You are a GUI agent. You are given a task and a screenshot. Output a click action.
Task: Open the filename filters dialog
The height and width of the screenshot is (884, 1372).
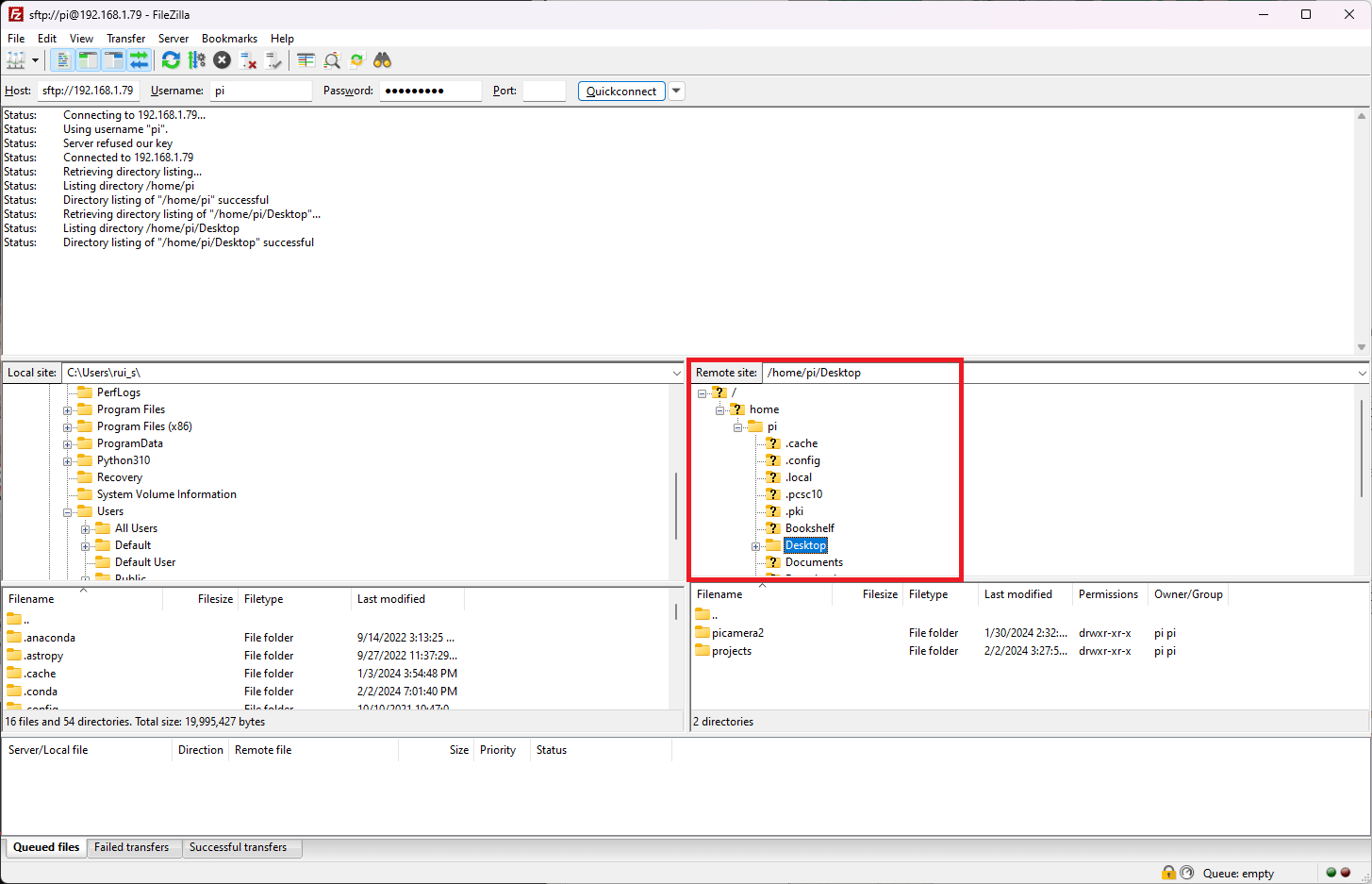coord(332,59)
